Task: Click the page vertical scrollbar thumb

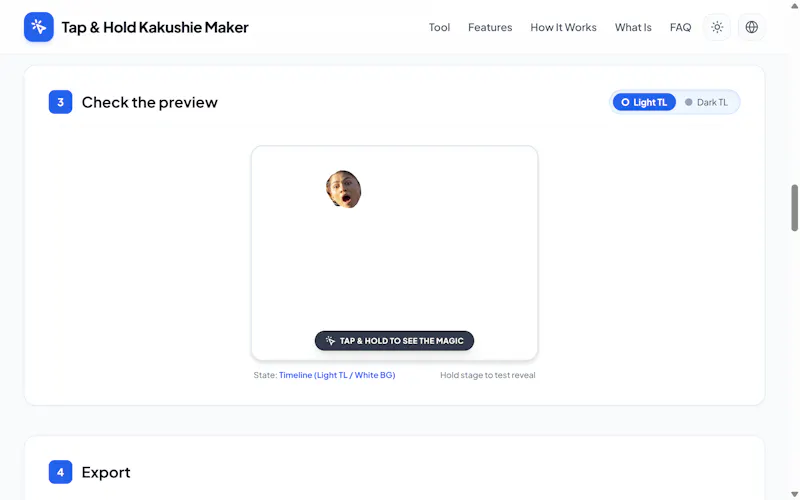Action: click(794, 208)
